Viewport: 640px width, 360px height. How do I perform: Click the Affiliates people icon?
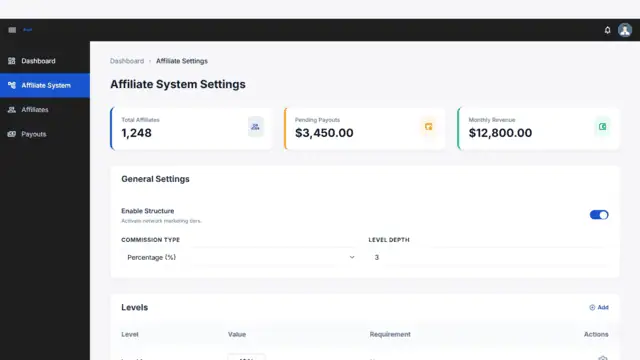[11, 109]
